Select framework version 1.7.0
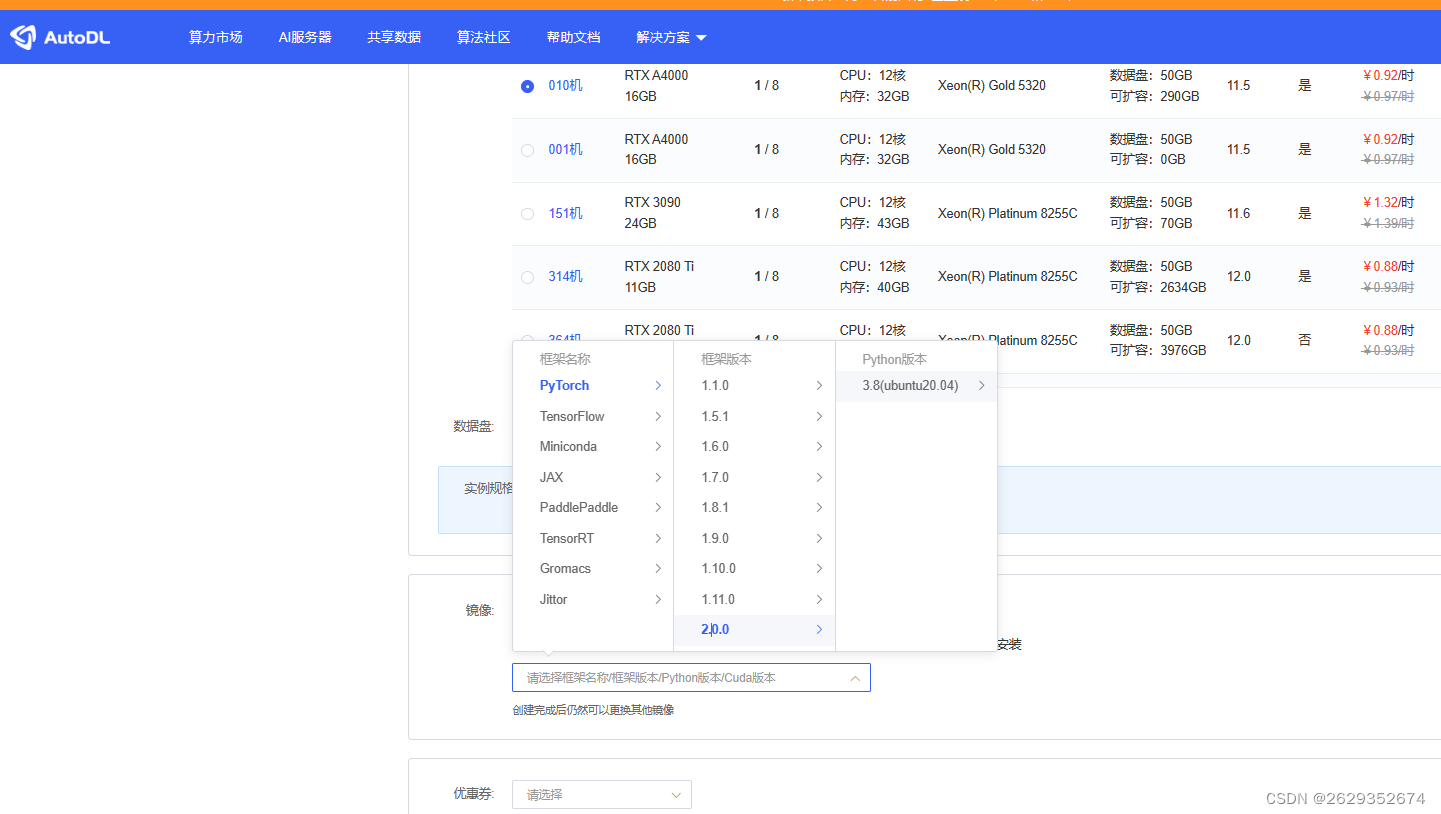This screenshot has height=814, width=1441. (x=754, y=477)
